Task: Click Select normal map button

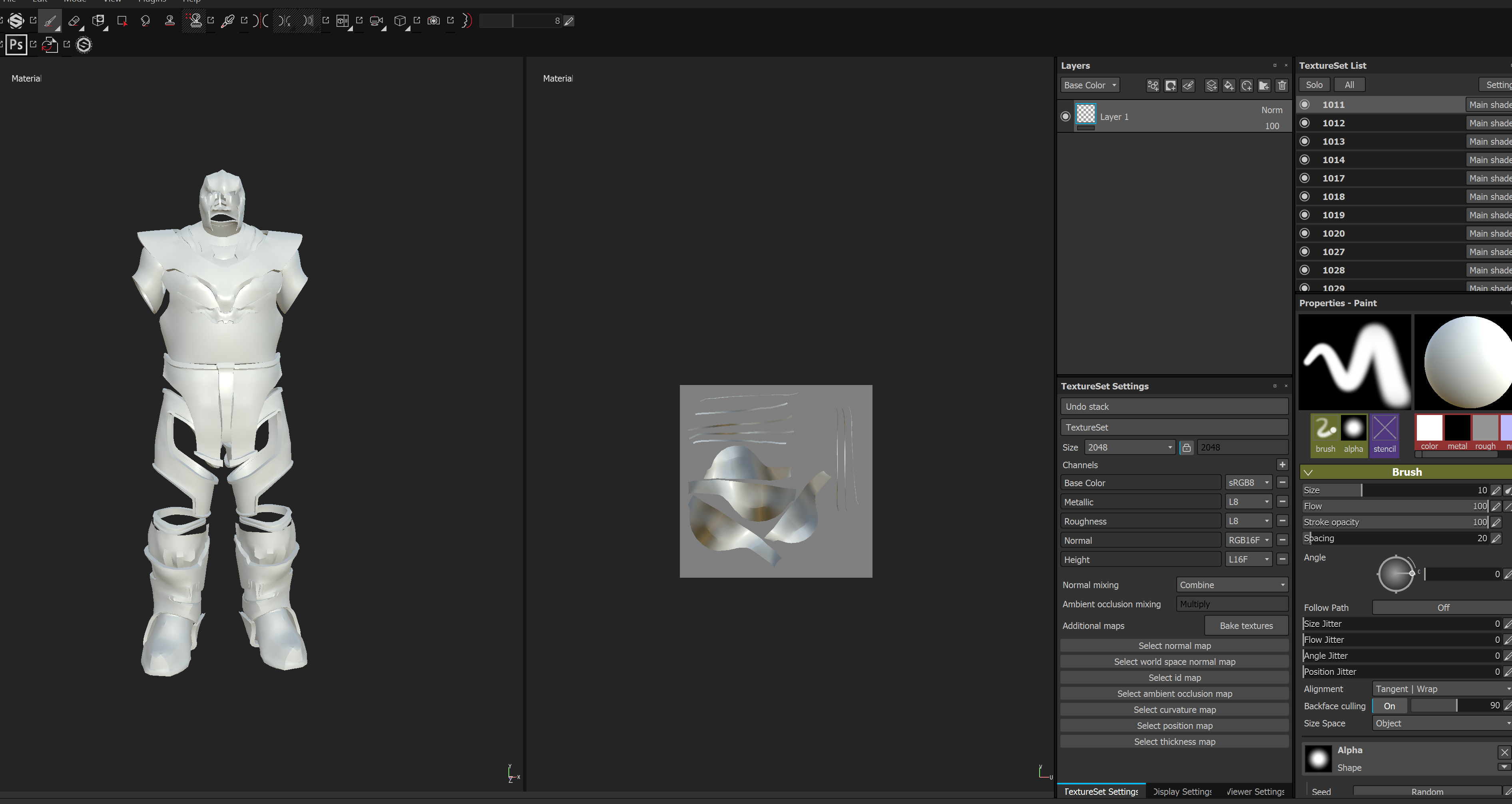Action: 1175,646
